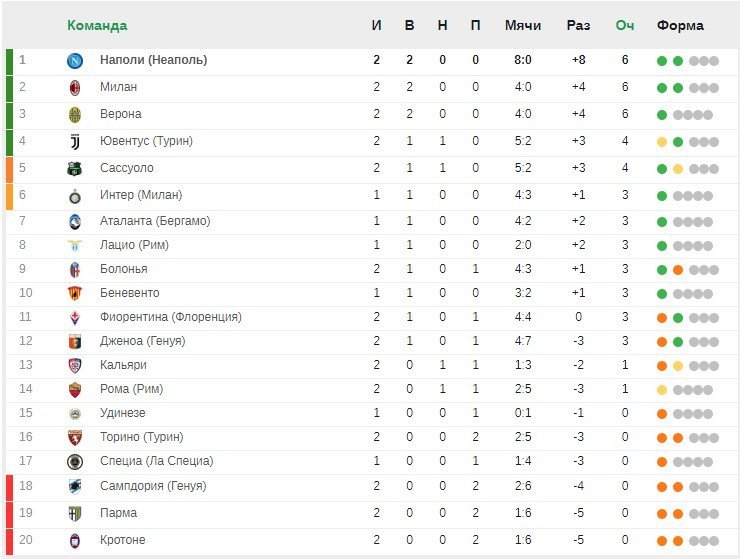The image size is (740, 559).
Task: Open the Кротоне team link
Action: pyautogui.click(x=122, y=540)
